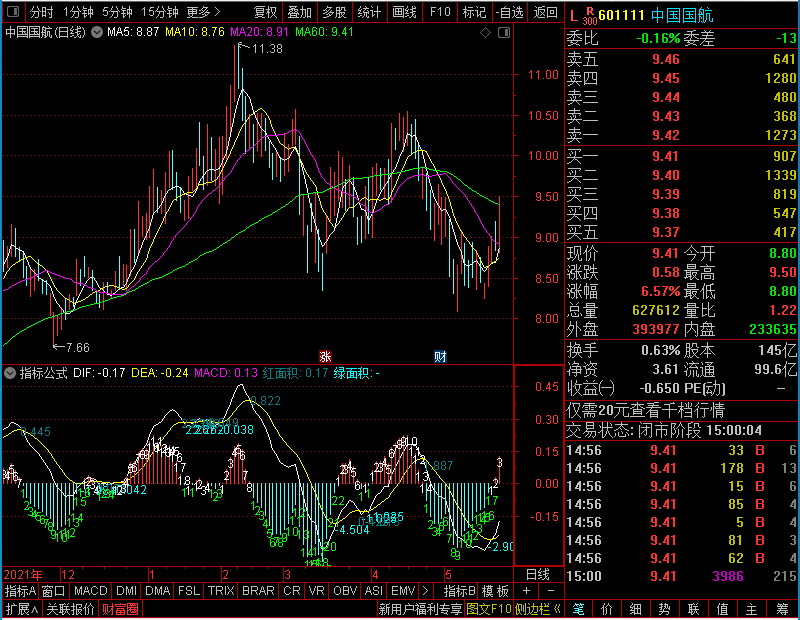This screenshot has height=620, width=800.
Task: Switch indicator to DMA
Action: pyautogui.click(x=158, y=591)
